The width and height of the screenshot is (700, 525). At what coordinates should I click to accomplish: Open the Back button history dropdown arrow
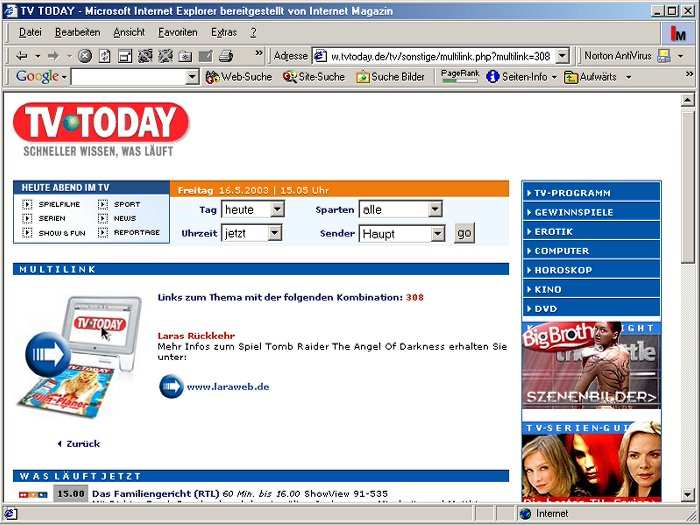tap(38, 56)
